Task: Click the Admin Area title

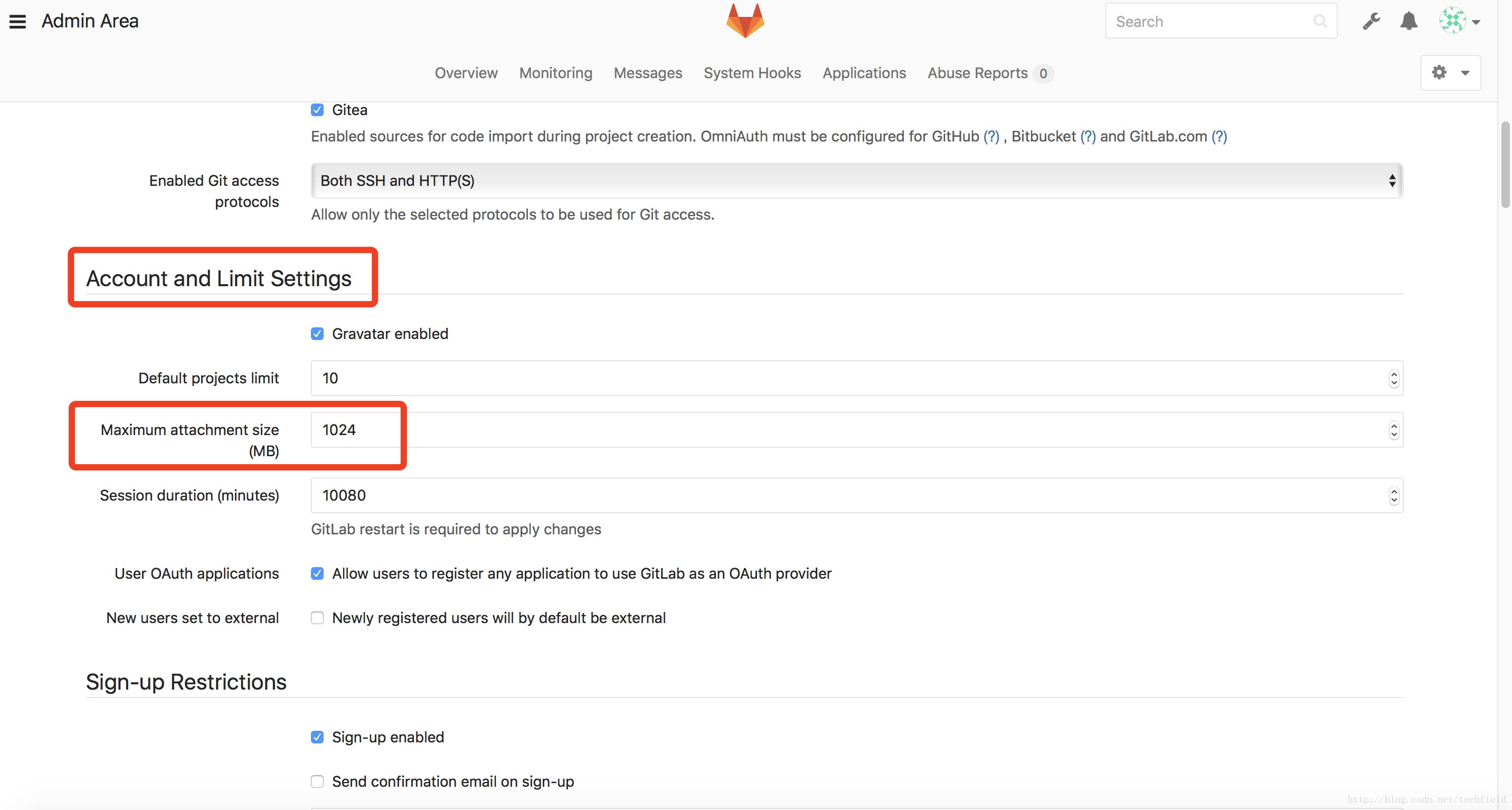Action: pyautogui.click(x=90, y=21)
